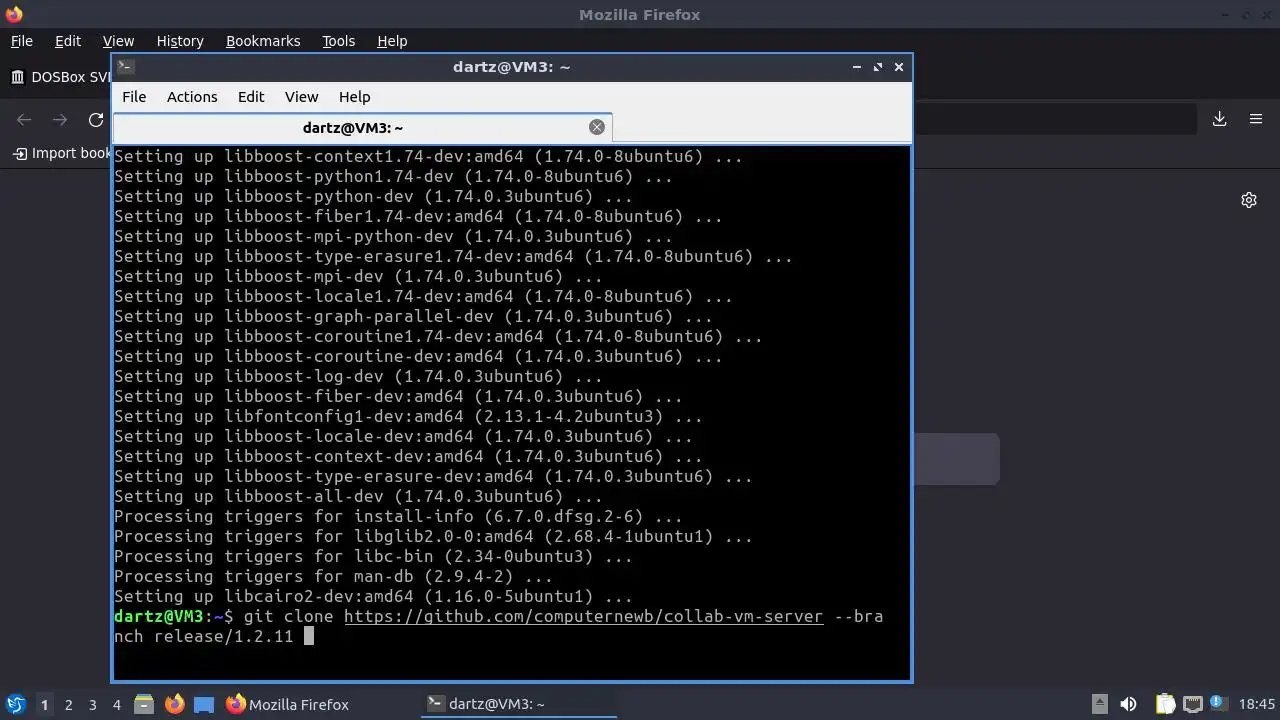Click line 'Setting up libboost-all-dev'
Image resolution: width=1280 pixels, height=720 pixels.
click(x=358, y=497)
